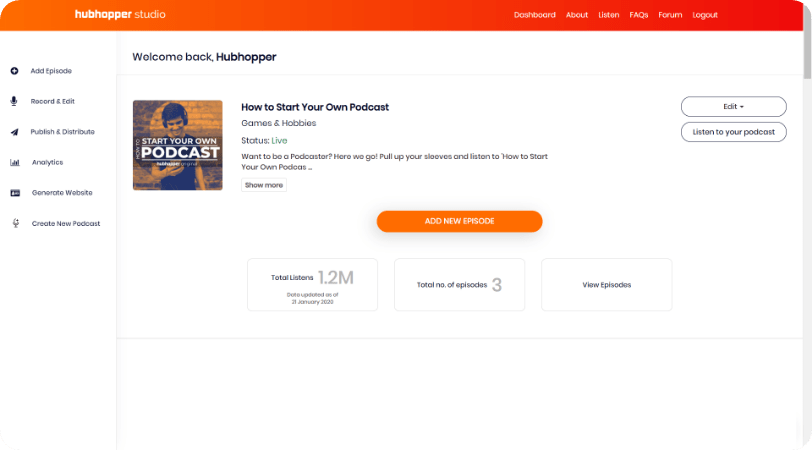
Task: Click the Record & Edit microphone icon
Action: point(14,101)
